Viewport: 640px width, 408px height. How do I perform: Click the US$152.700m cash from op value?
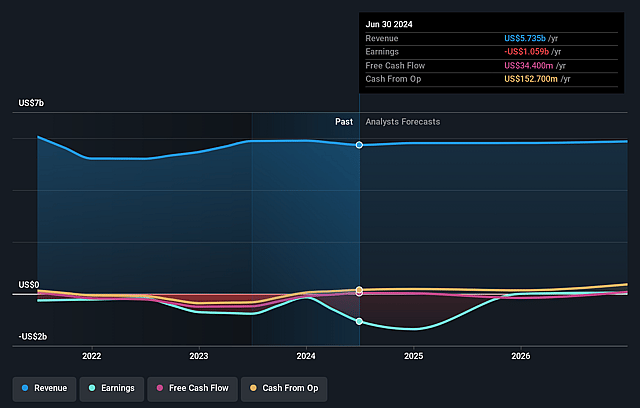click(x=534, y=79)
